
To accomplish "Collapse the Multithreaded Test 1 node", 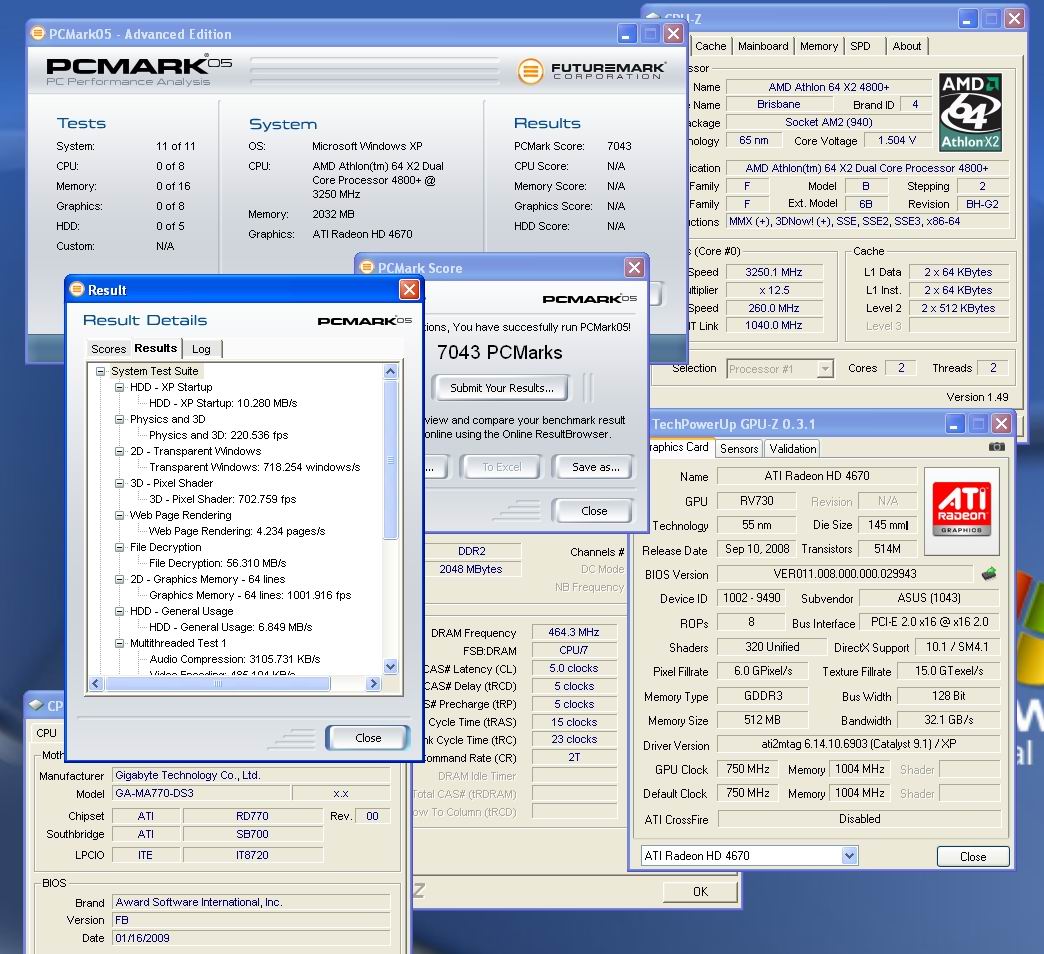I will click(119, 642).
